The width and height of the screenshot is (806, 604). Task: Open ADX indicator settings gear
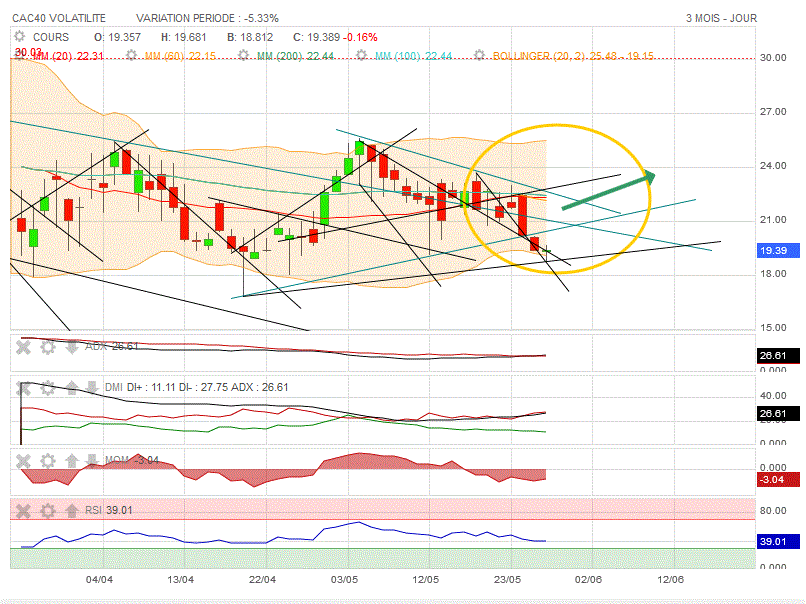48,347
